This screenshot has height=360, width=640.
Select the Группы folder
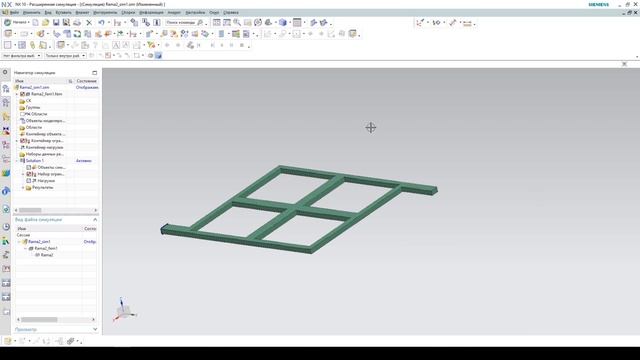(x=33, y=107)
